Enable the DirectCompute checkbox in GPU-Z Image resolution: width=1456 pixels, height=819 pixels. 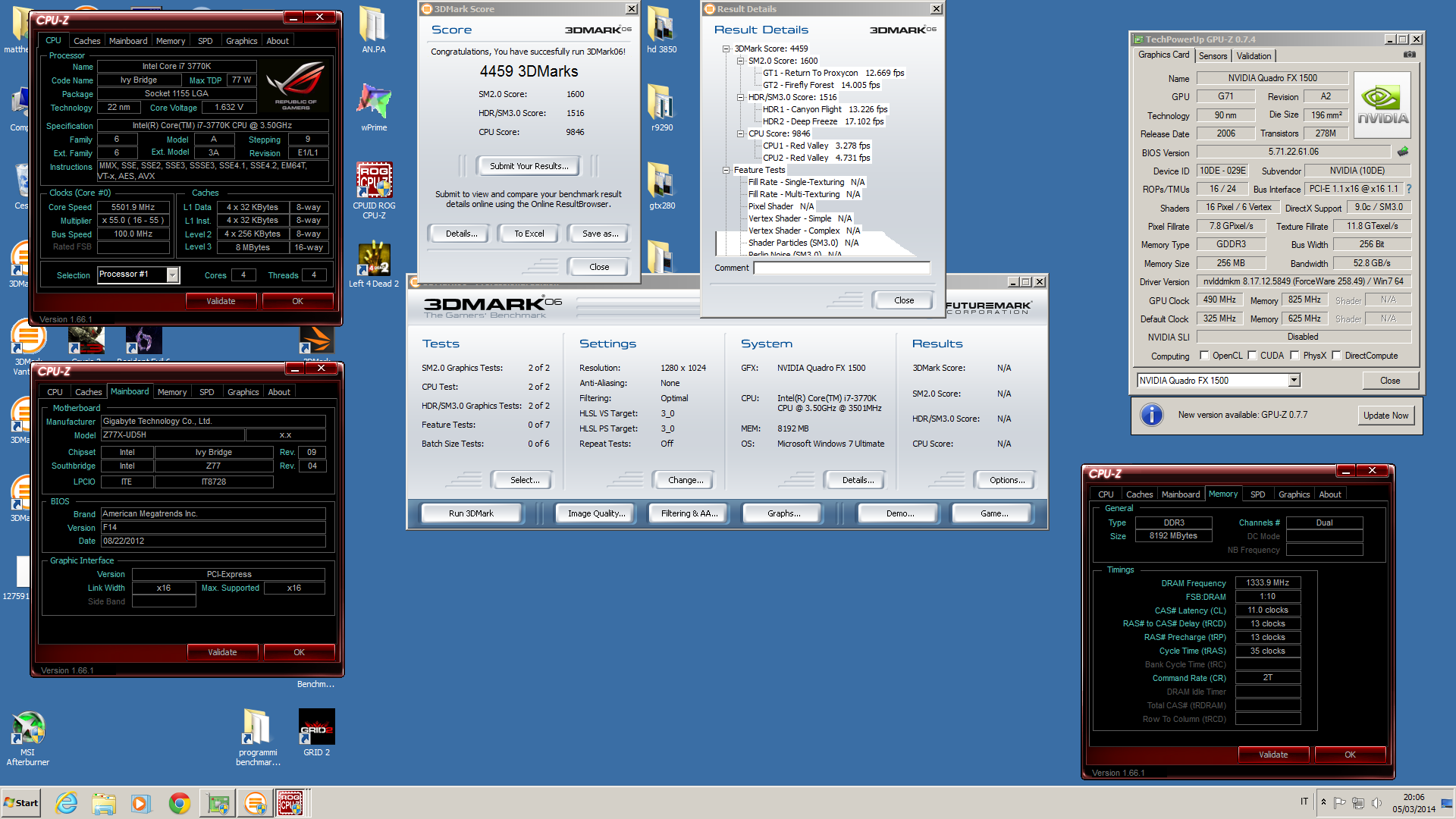point(1337,356)
